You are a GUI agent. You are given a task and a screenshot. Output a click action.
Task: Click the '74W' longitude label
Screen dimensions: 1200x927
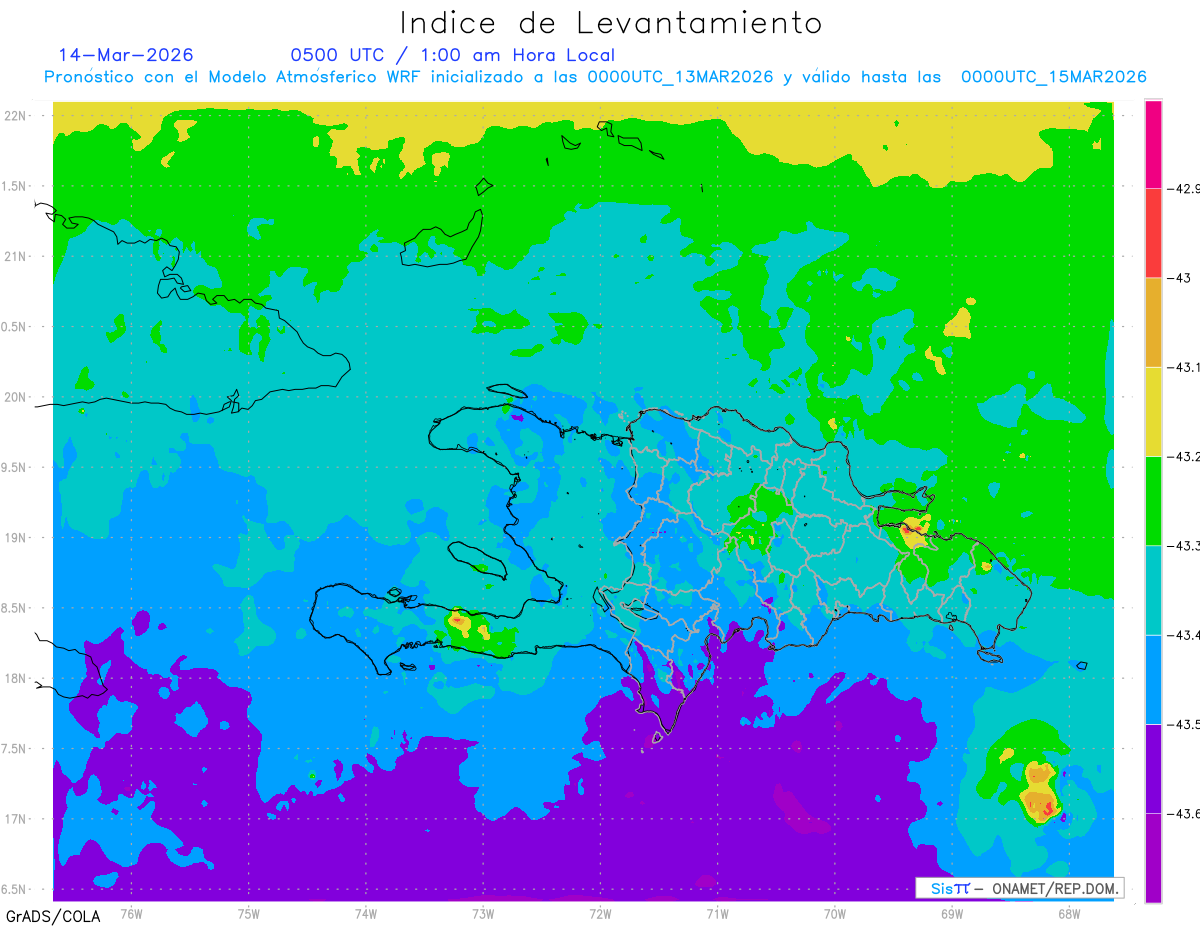[x=366, y=914]
